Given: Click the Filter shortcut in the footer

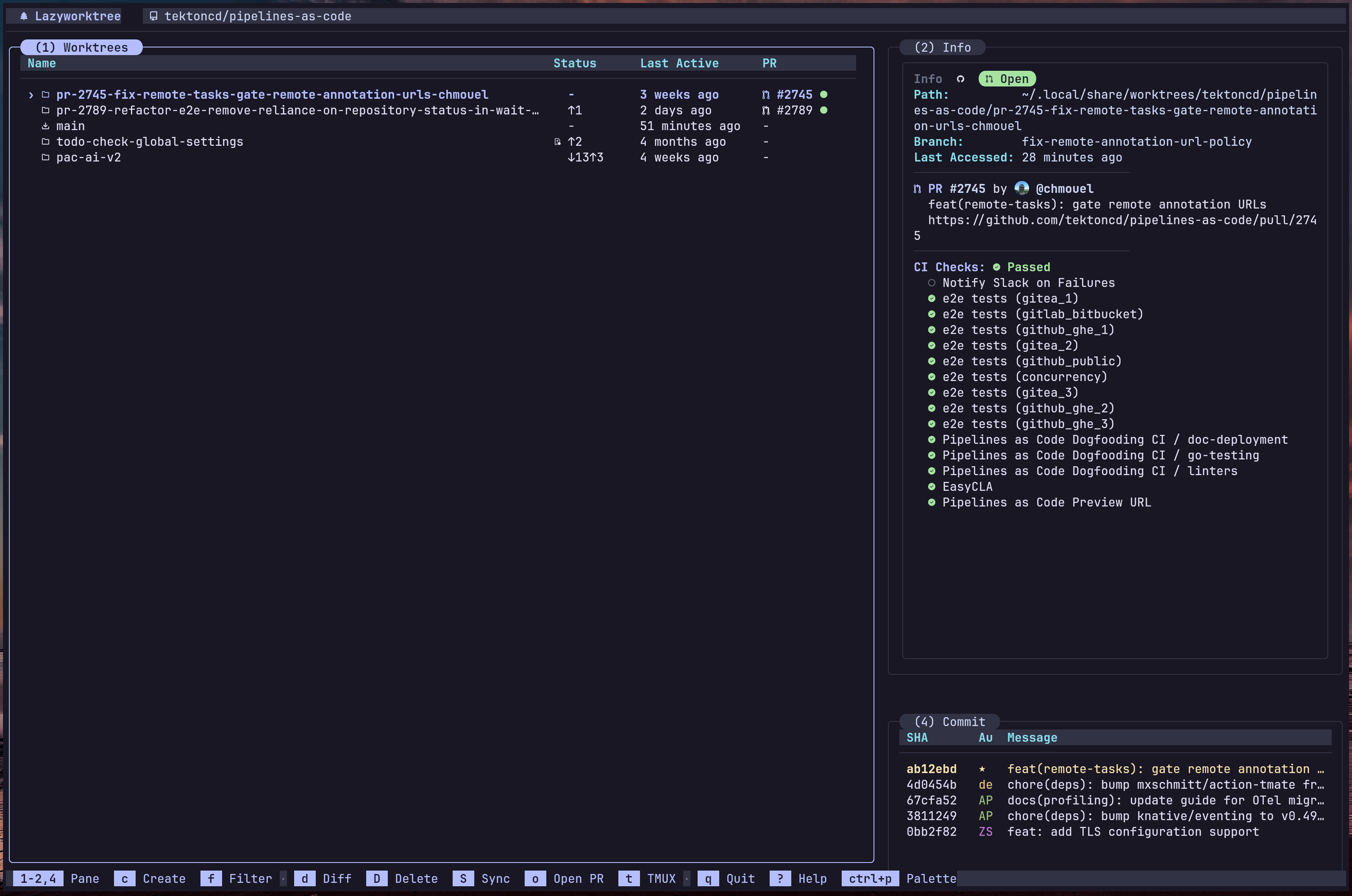Looking at the screenshot, I should pos(236,878).
